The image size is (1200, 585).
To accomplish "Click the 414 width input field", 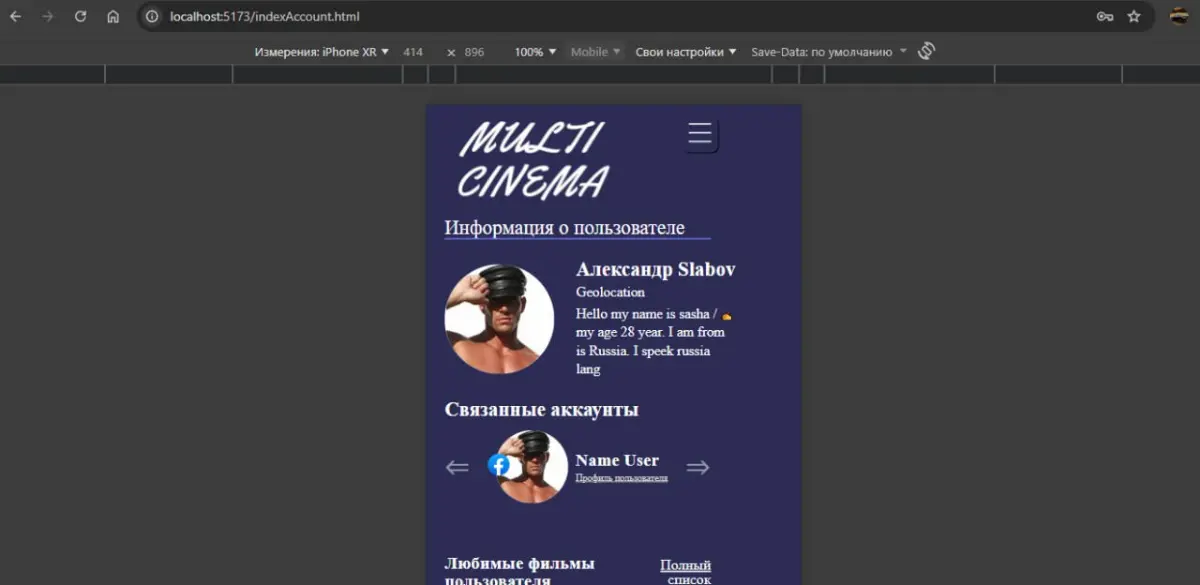I will (414, 51).
